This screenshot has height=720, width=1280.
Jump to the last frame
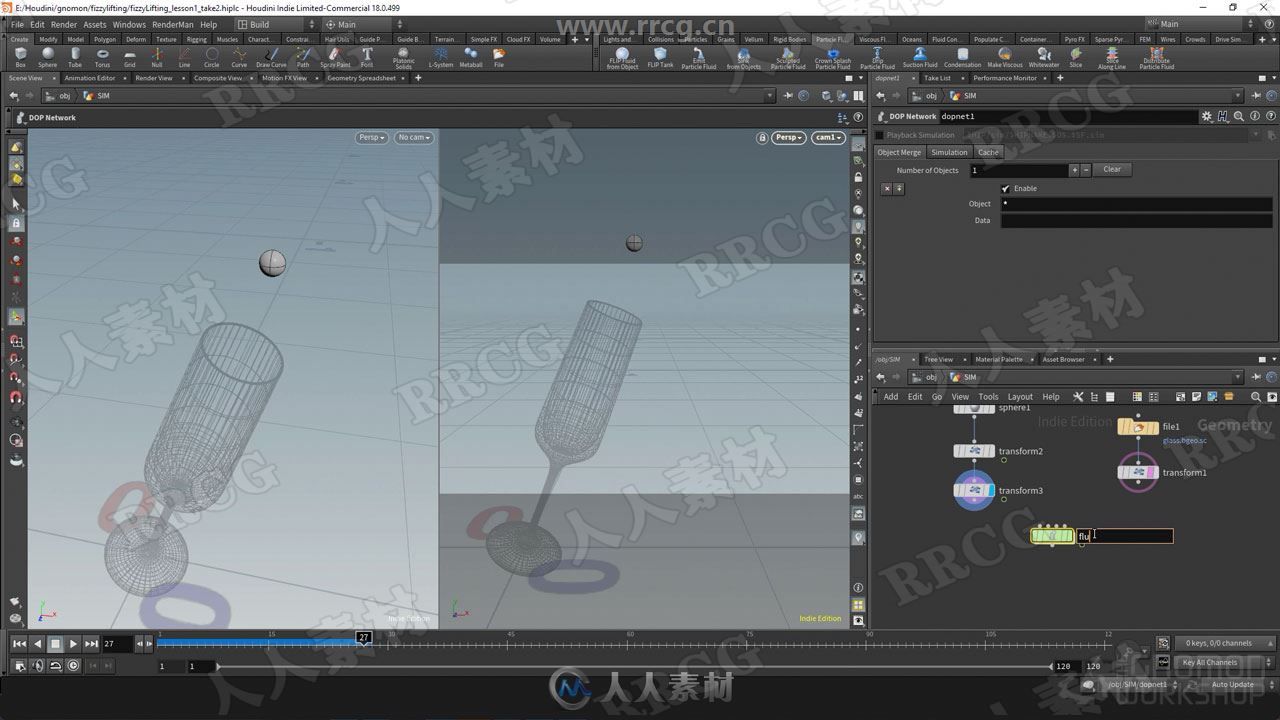[x=92, y=644]
